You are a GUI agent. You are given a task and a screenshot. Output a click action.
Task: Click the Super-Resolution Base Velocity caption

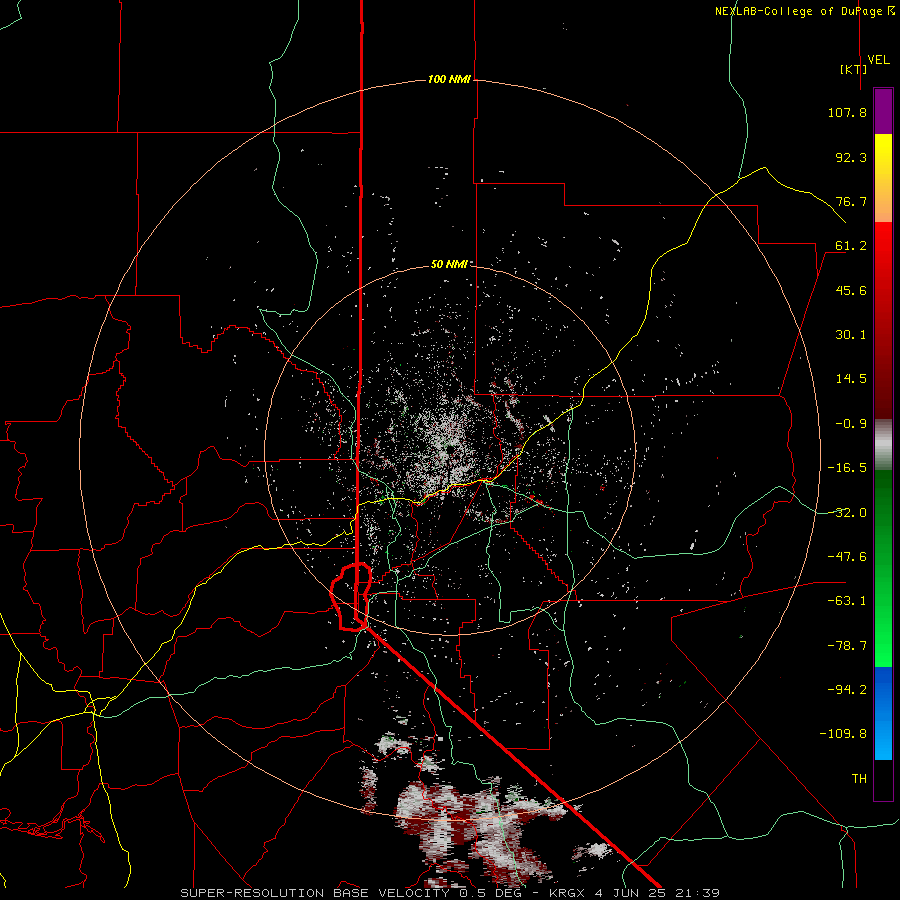[x=449, y=893]
